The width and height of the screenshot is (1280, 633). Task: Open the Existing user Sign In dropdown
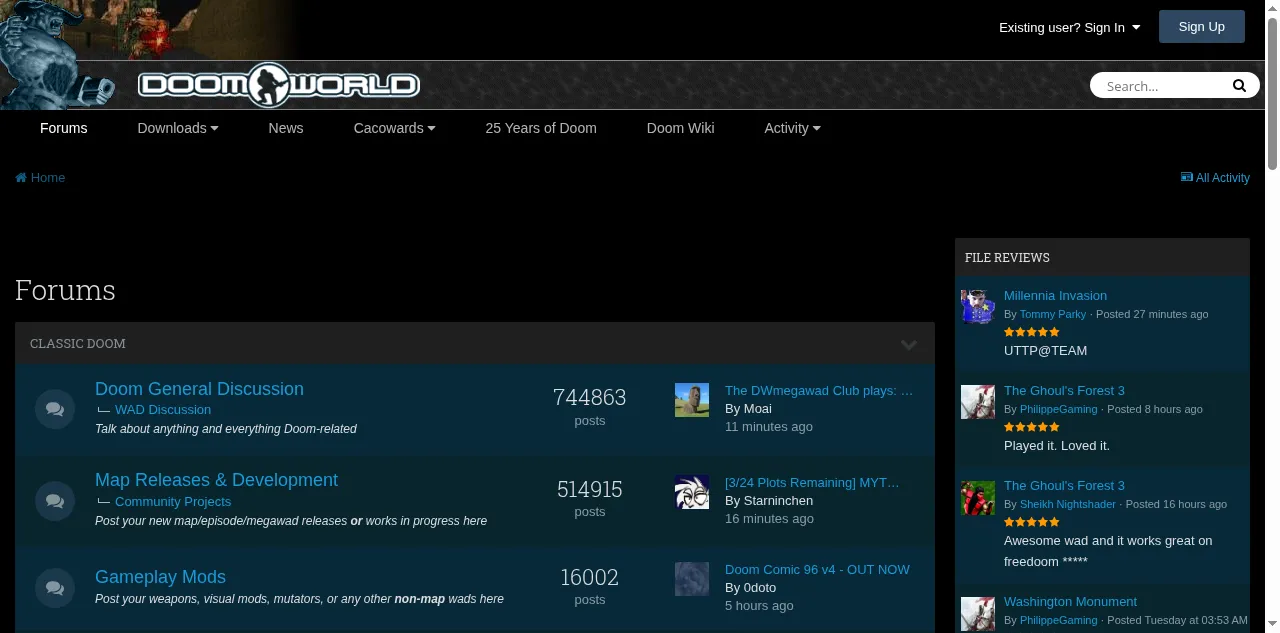pos(1069,27)
